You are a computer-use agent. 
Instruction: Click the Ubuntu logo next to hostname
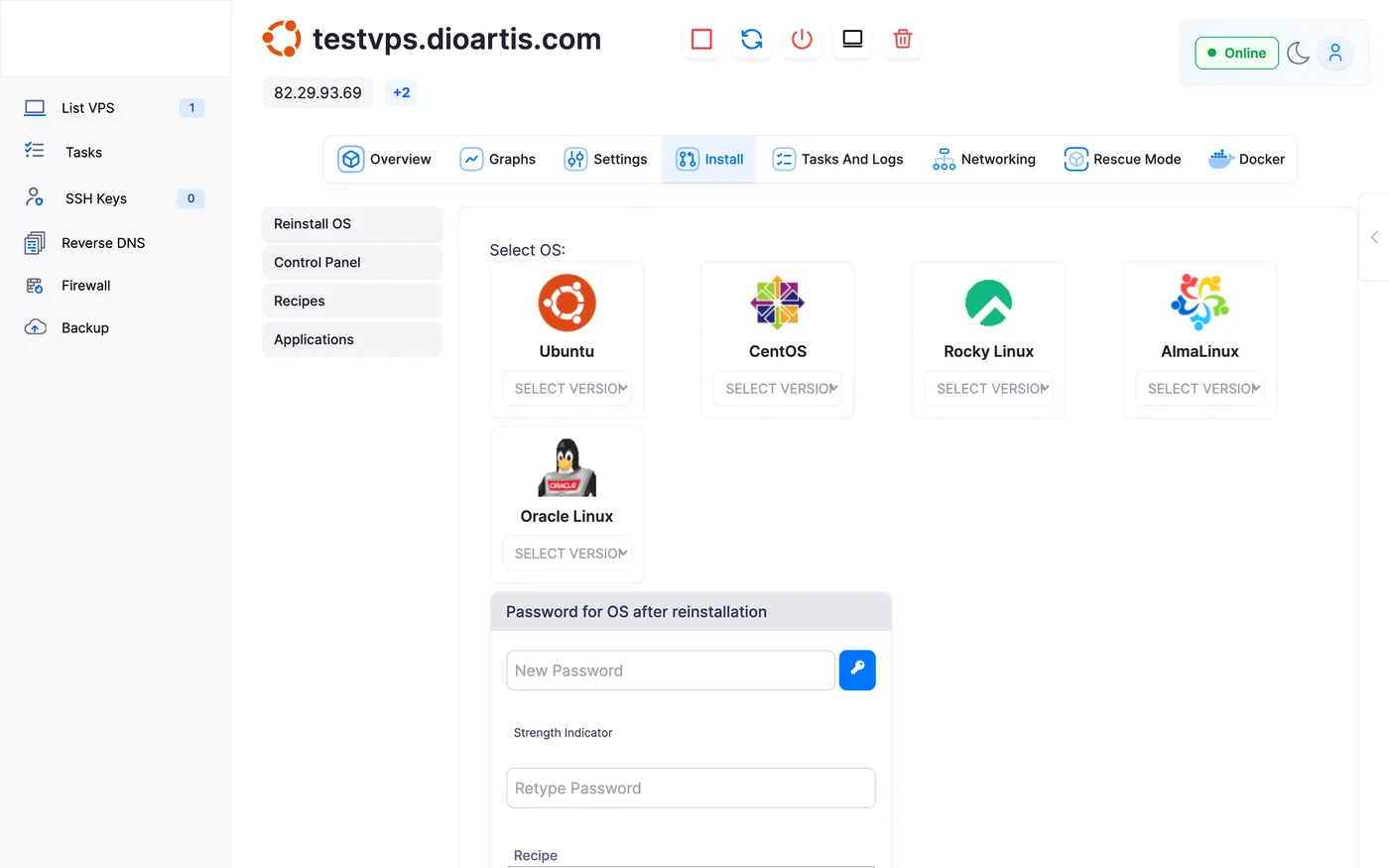282,39
